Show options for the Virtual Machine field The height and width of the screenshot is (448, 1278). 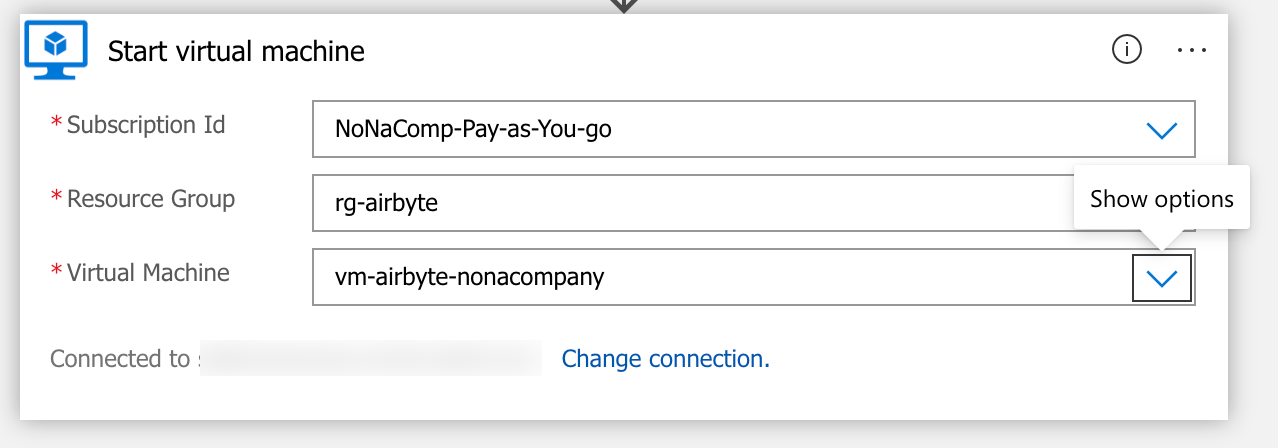click(x=1161, y=279)
